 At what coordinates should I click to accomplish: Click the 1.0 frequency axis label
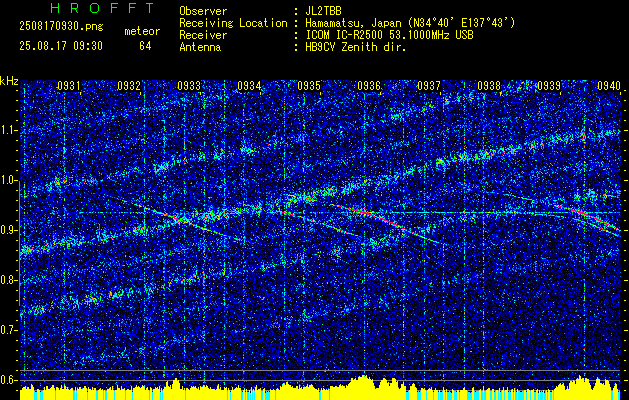(x=7, y=181)
